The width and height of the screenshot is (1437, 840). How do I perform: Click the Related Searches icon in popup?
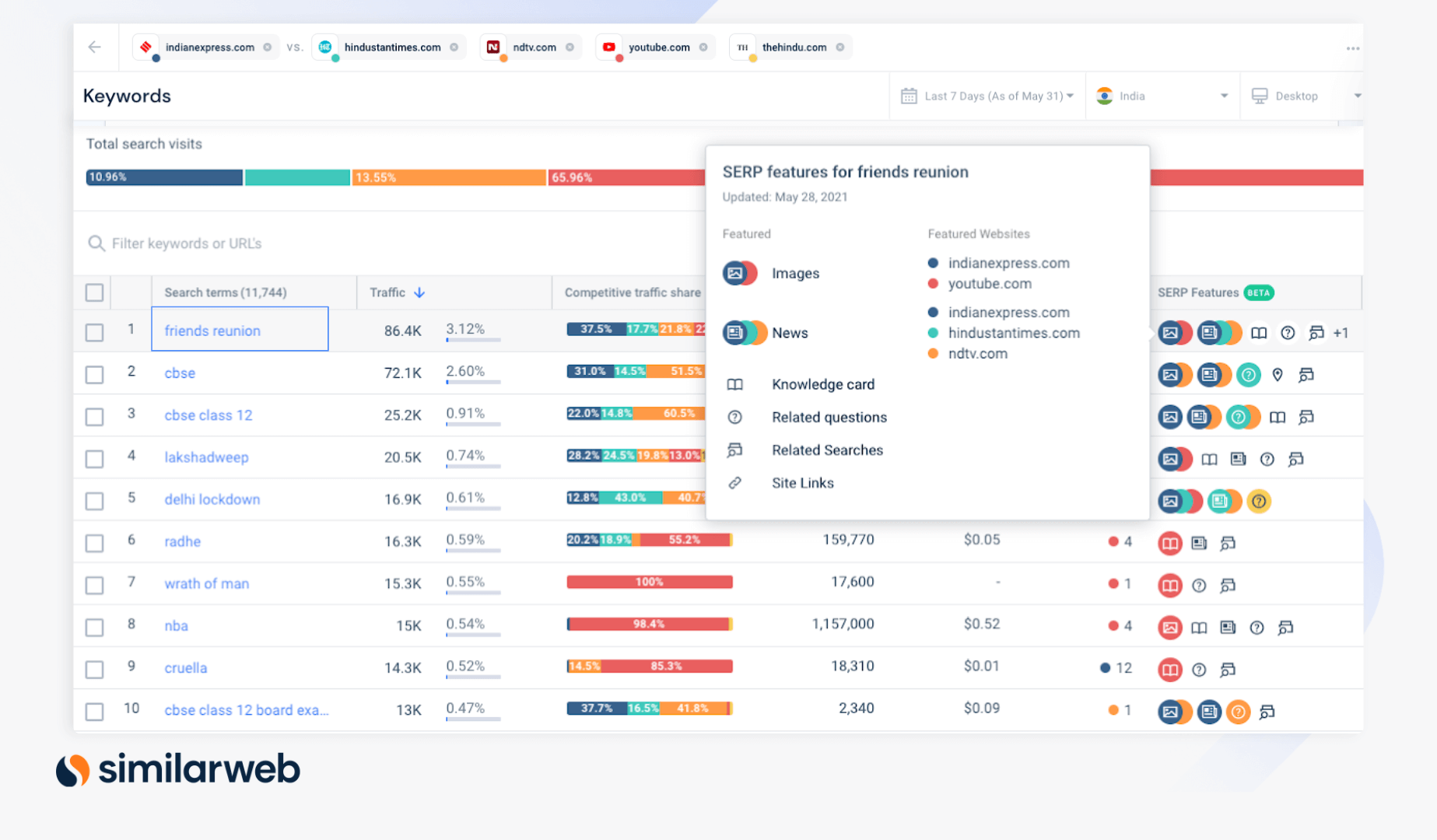pyautogui.click(x=734, y=450)
